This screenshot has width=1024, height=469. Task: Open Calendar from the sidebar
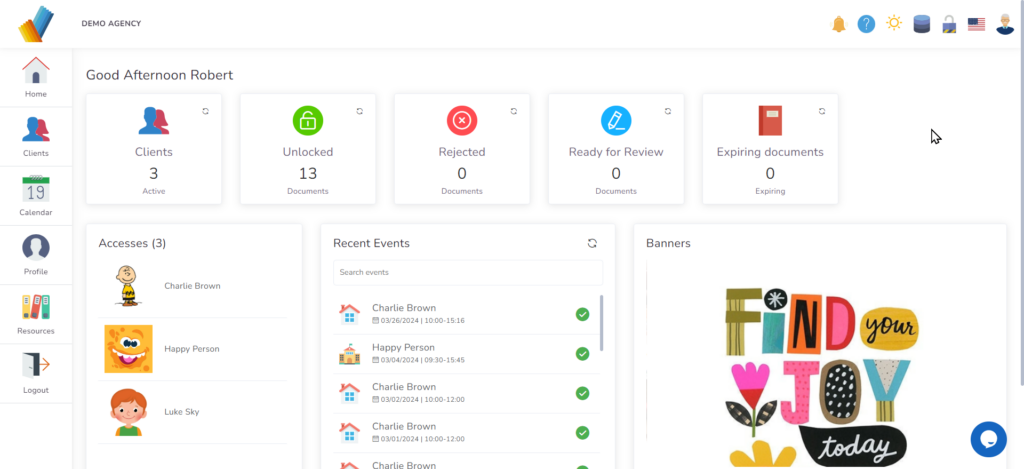pos(36,195)
